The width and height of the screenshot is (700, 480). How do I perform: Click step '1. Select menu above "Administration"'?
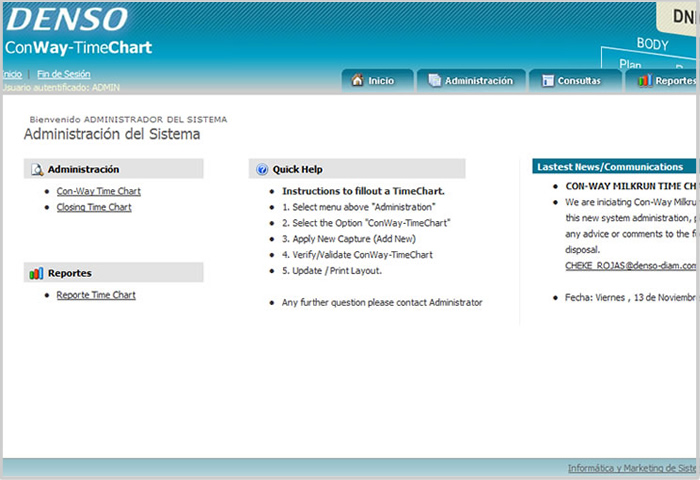[x=359, y=207]
